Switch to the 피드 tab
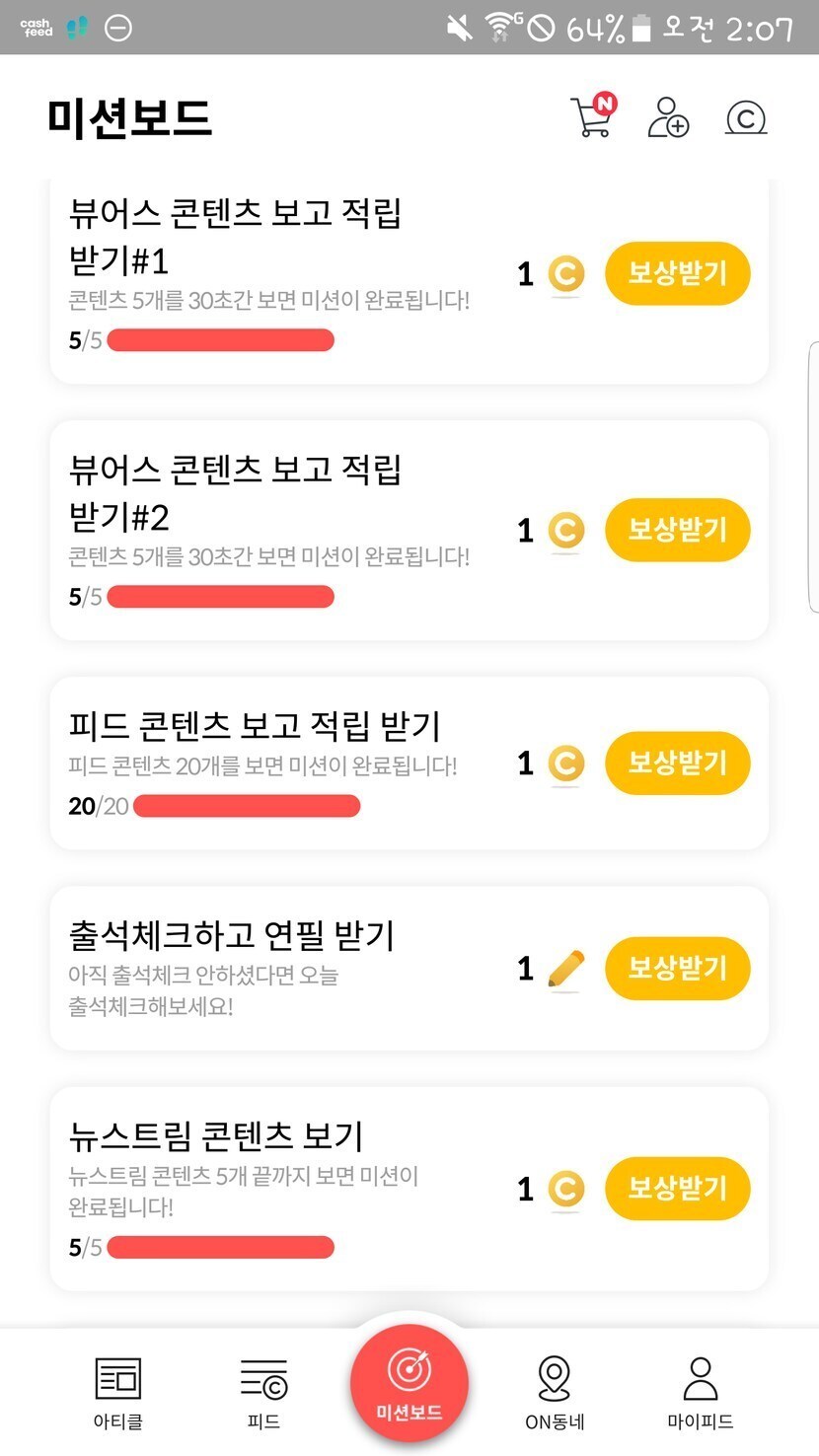The width and height of the screenshot is (819, 1456). [x=263, y=1392]
